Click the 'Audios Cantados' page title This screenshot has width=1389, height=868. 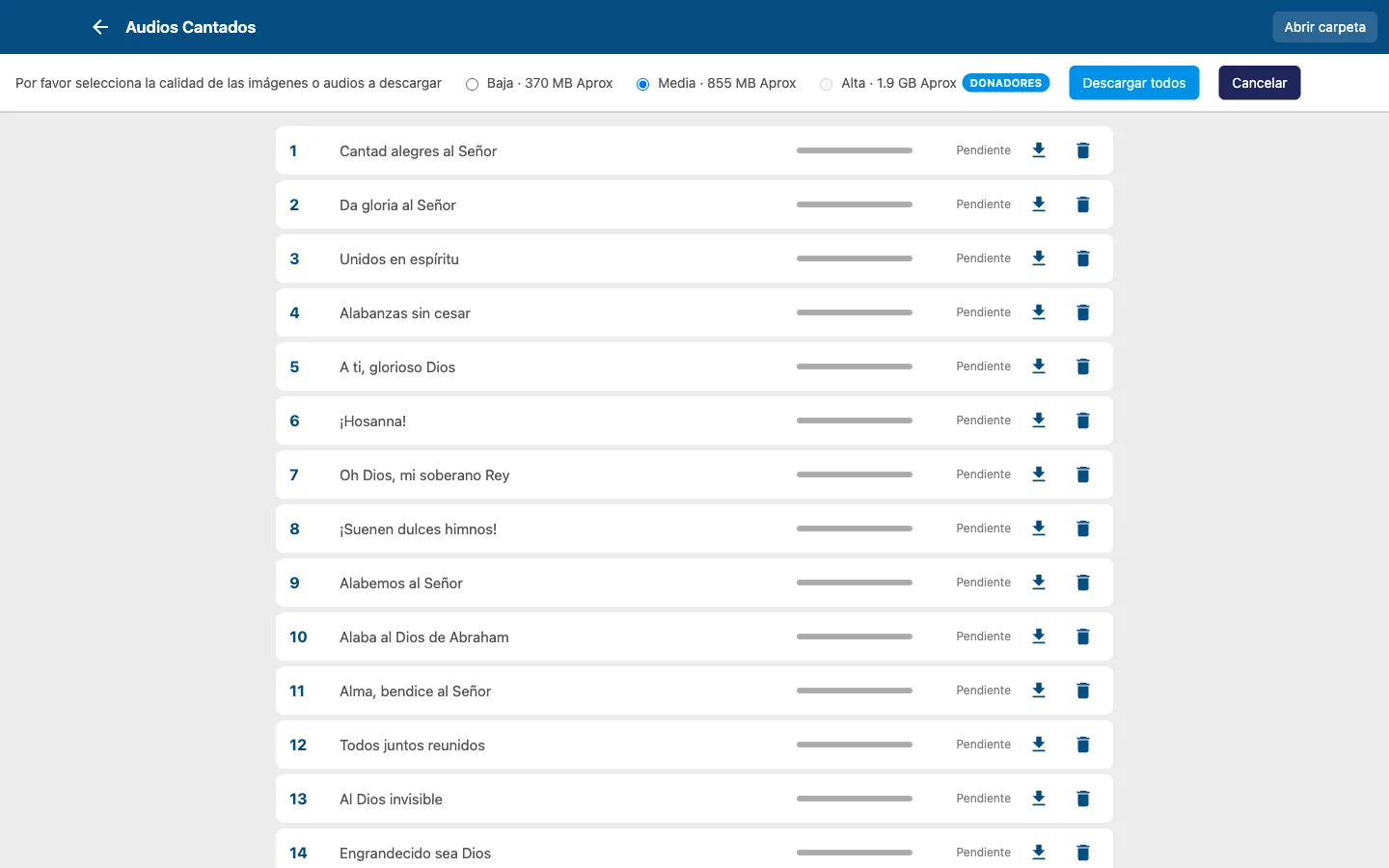pyautogui.click(x=191, y=27)
